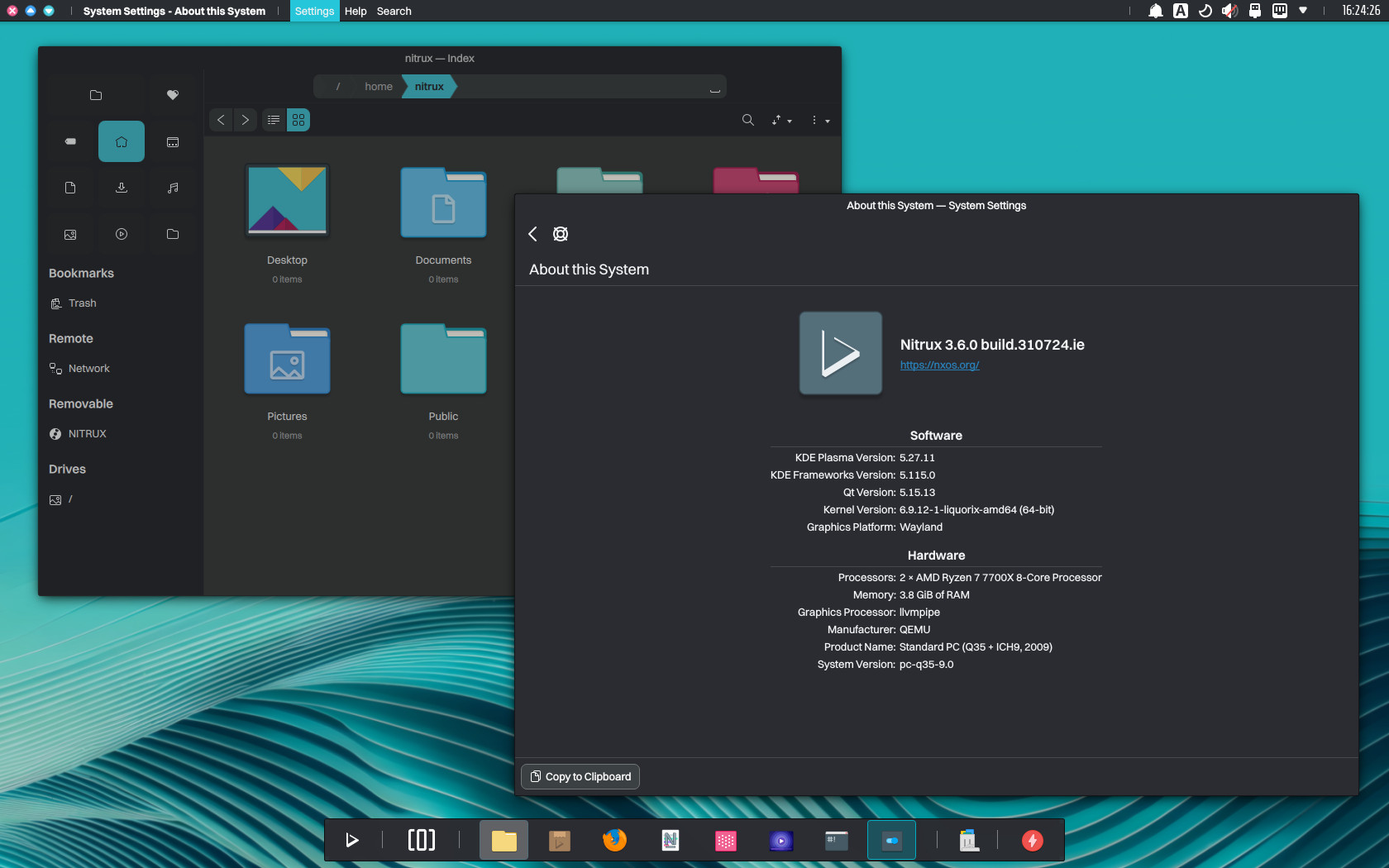Select Processors value AMD Ryzen text

(x=1000, y=578)
